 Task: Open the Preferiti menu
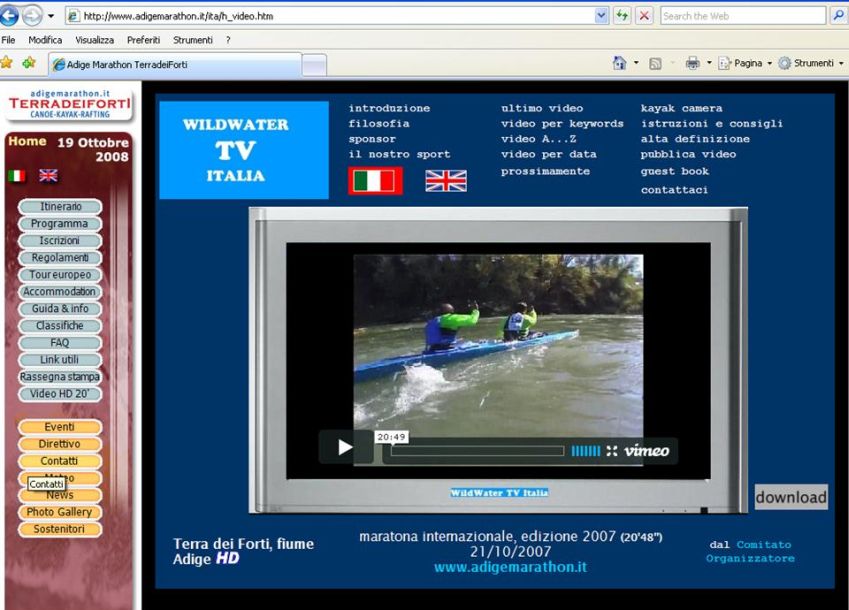pyautogui.click(x=143, y=40)
